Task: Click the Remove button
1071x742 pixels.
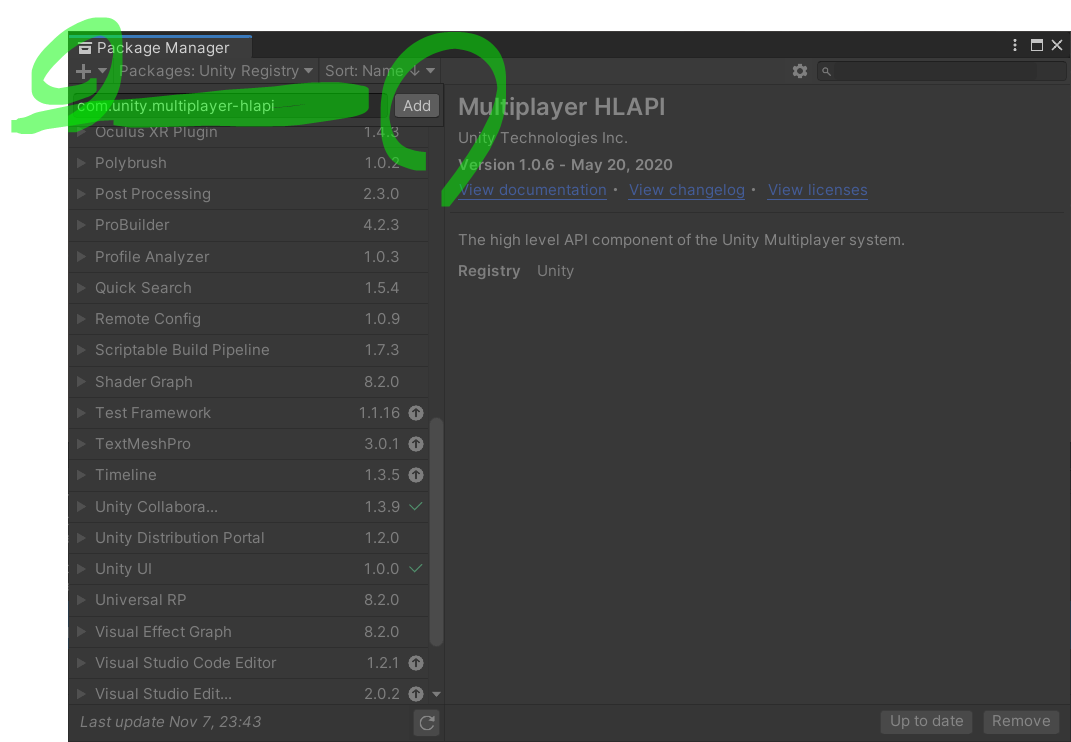Action: [1020, 722]
